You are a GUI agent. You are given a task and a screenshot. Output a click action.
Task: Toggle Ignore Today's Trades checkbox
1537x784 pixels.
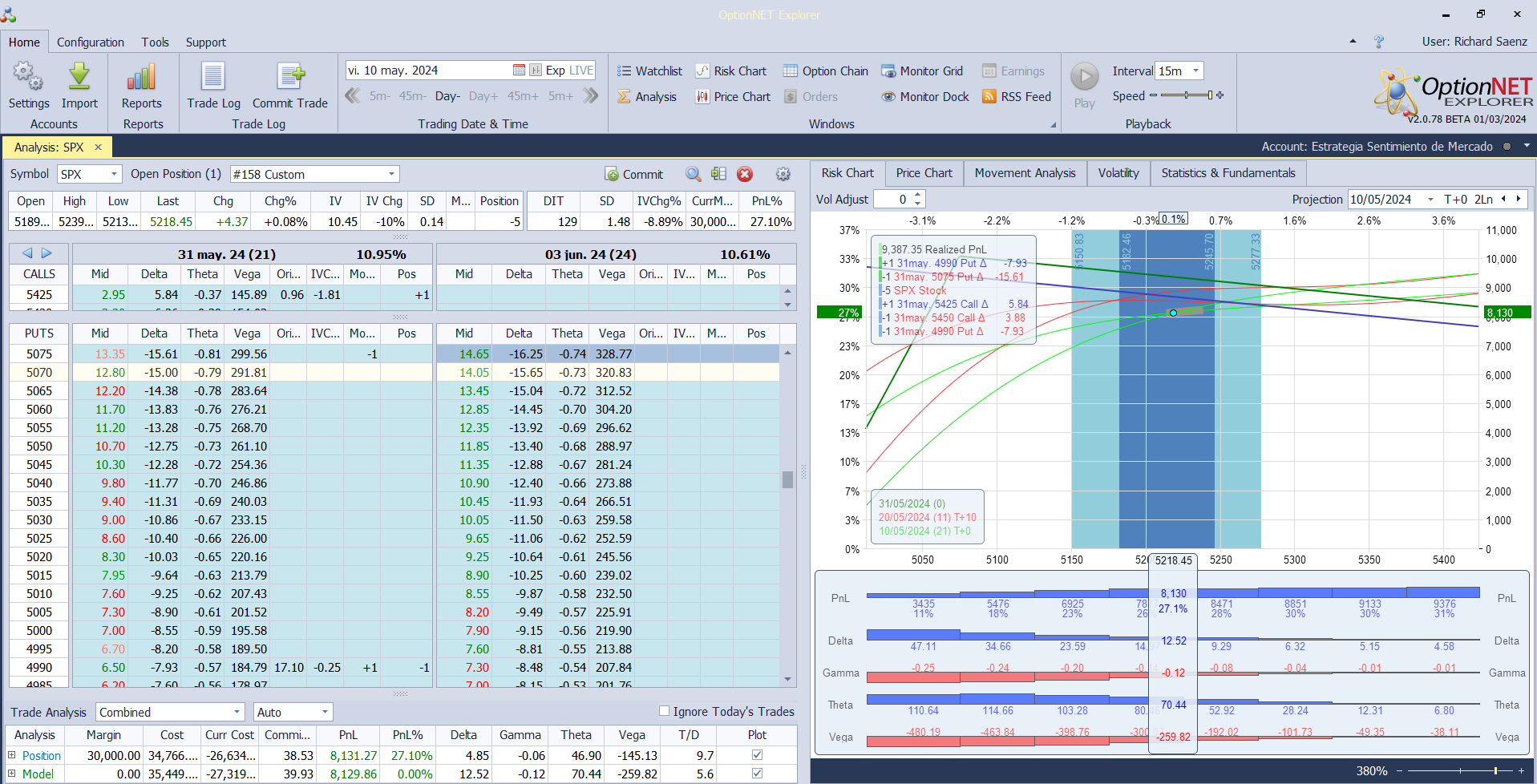pyautogui.click(x=664, y=711)
